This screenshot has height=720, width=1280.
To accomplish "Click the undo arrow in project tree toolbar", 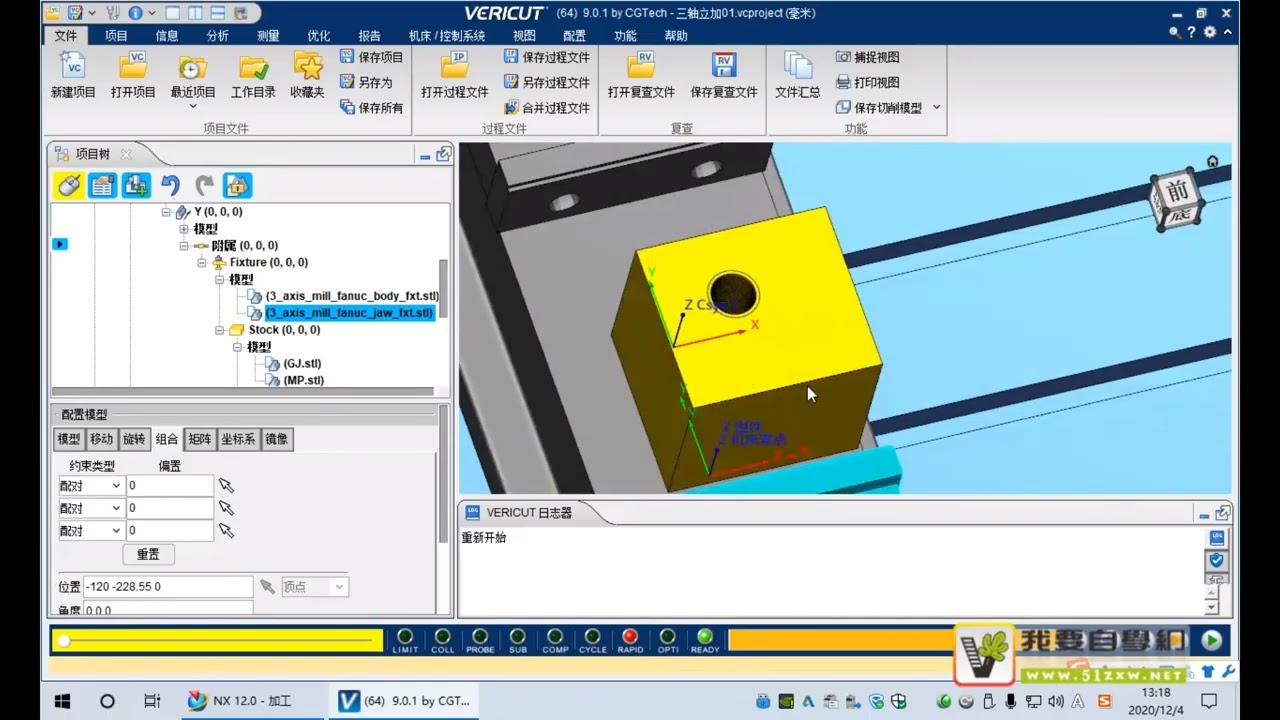I will [x=170, y=185].
